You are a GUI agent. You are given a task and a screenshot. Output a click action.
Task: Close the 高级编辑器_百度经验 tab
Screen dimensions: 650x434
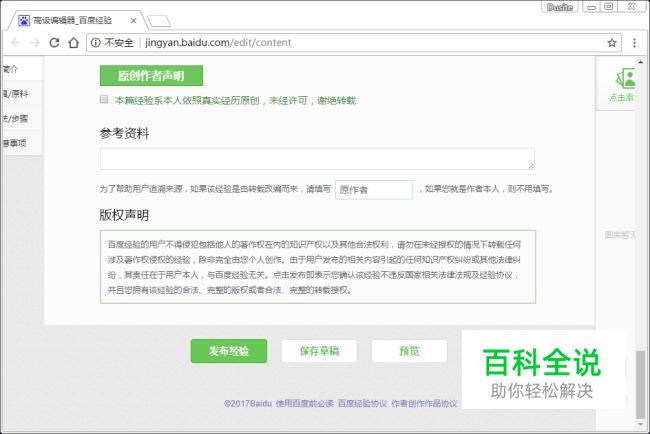pyautogui.click(x=133, y=21)
